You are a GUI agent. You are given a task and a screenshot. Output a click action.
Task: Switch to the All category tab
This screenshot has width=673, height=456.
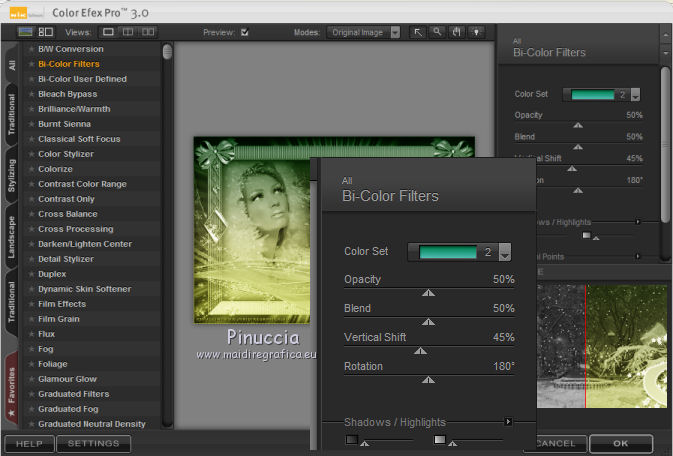12,65
